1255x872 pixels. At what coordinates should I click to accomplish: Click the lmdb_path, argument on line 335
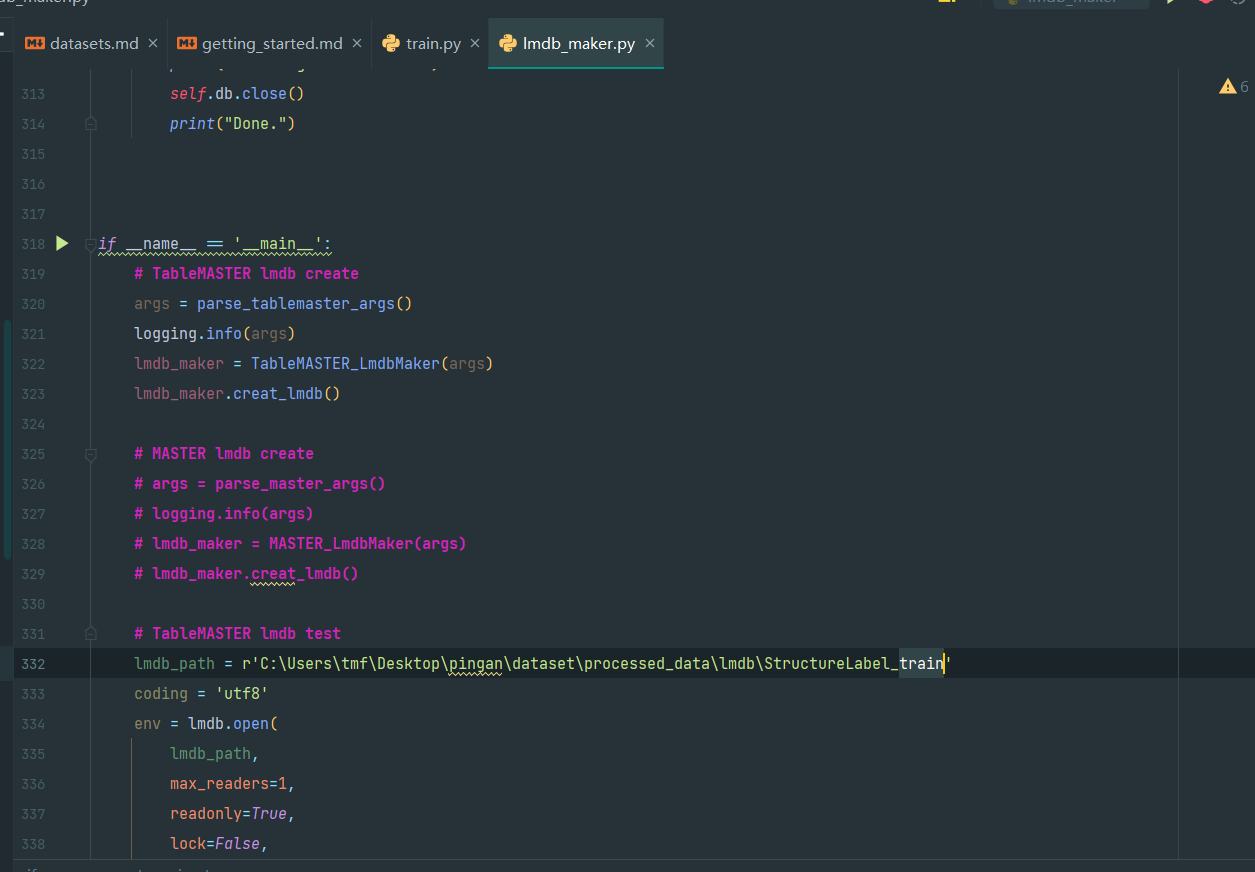[x=214, y=753]
